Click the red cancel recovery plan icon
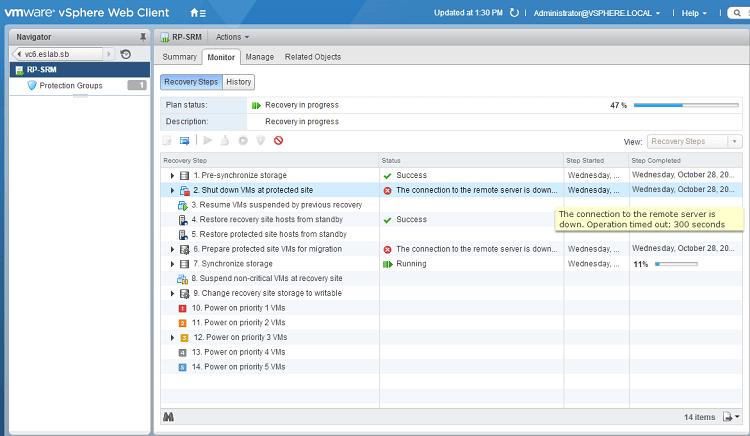This screenshot has height=436, width=750. click(x=279, y=141)
